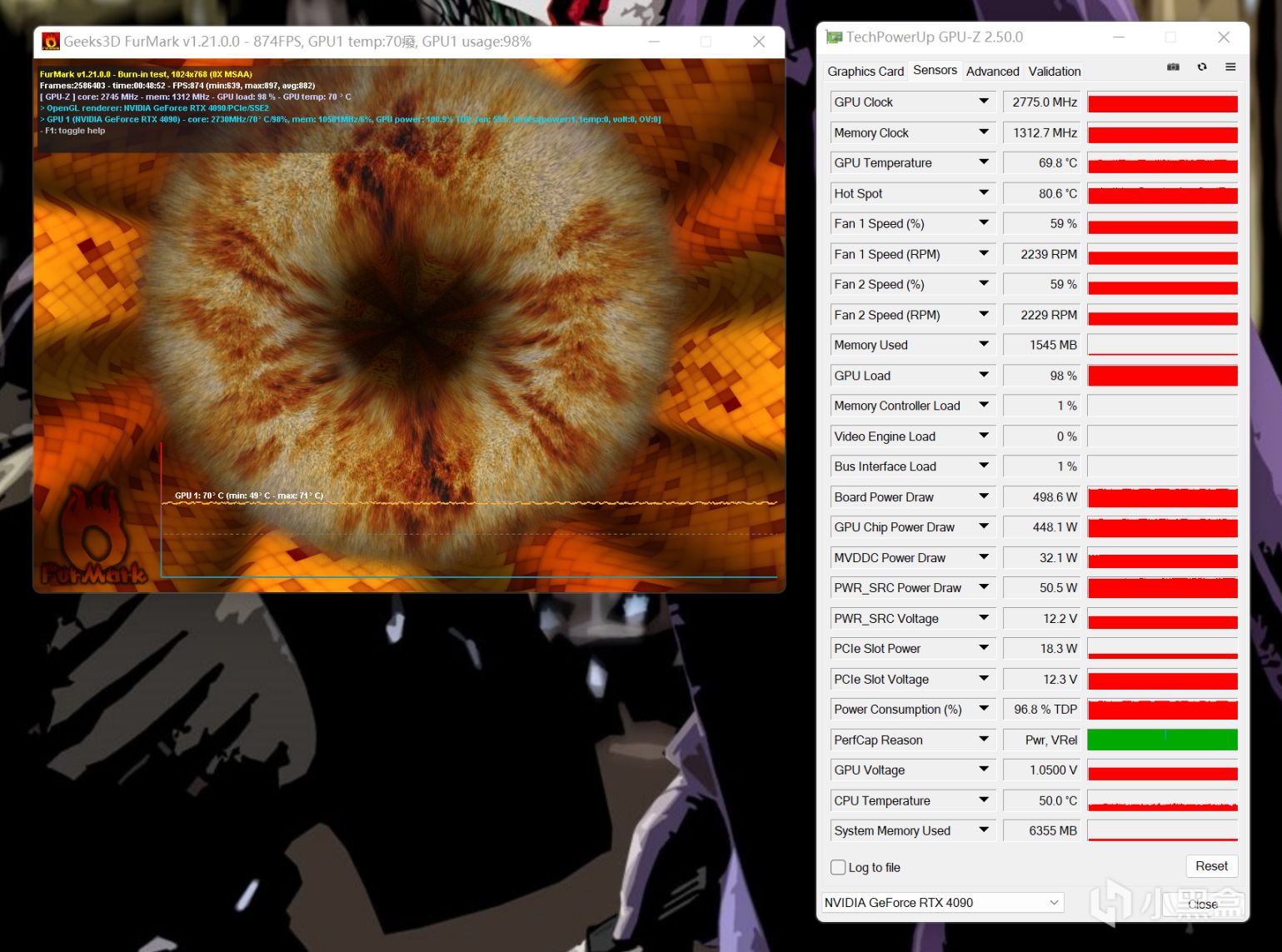Expand the Memory Clock sensor dropdown
The width and height of the screenshot is (1282, 952).
click(x=984, y=132)
